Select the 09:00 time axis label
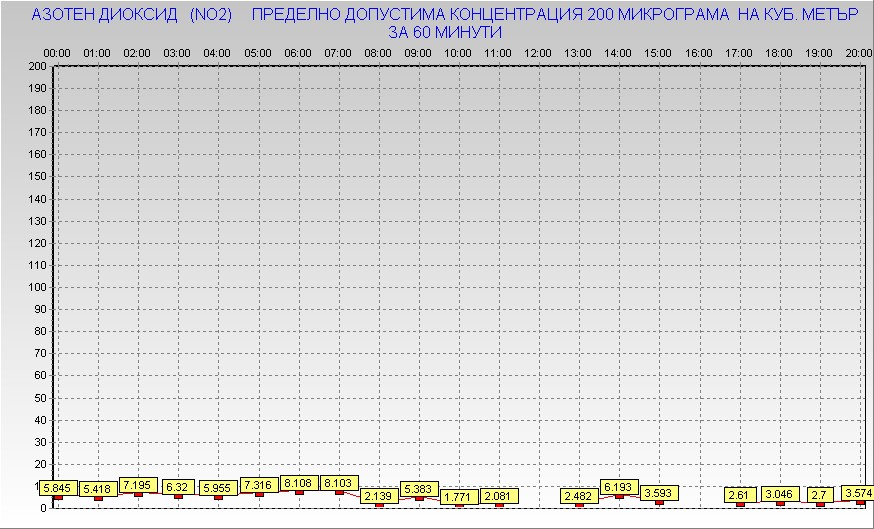Viewport: 874px width, 529px height. (418, 54)
